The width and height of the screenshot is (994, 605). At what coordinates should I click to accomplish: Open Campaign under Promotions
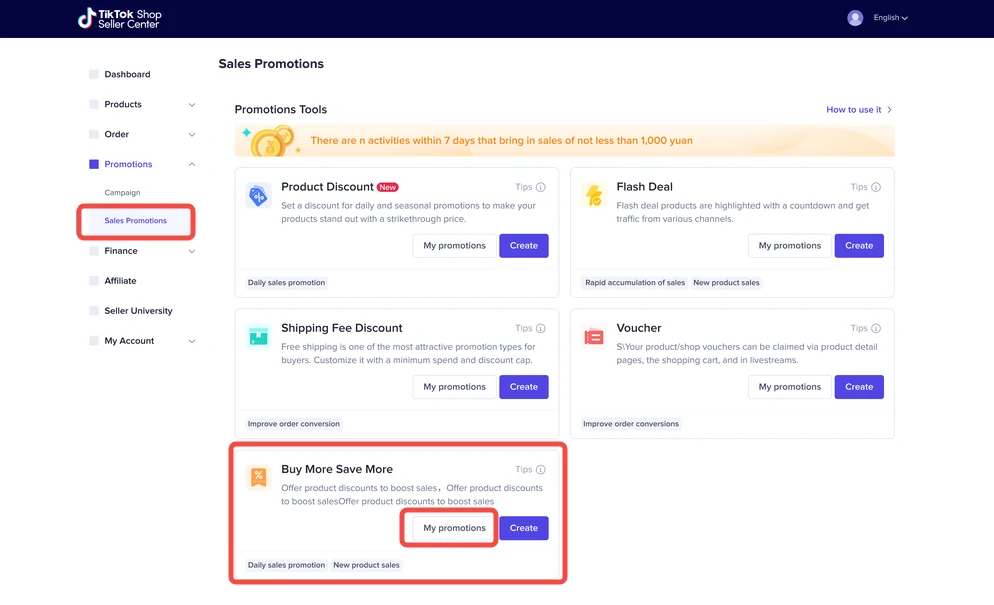(122, 192)
